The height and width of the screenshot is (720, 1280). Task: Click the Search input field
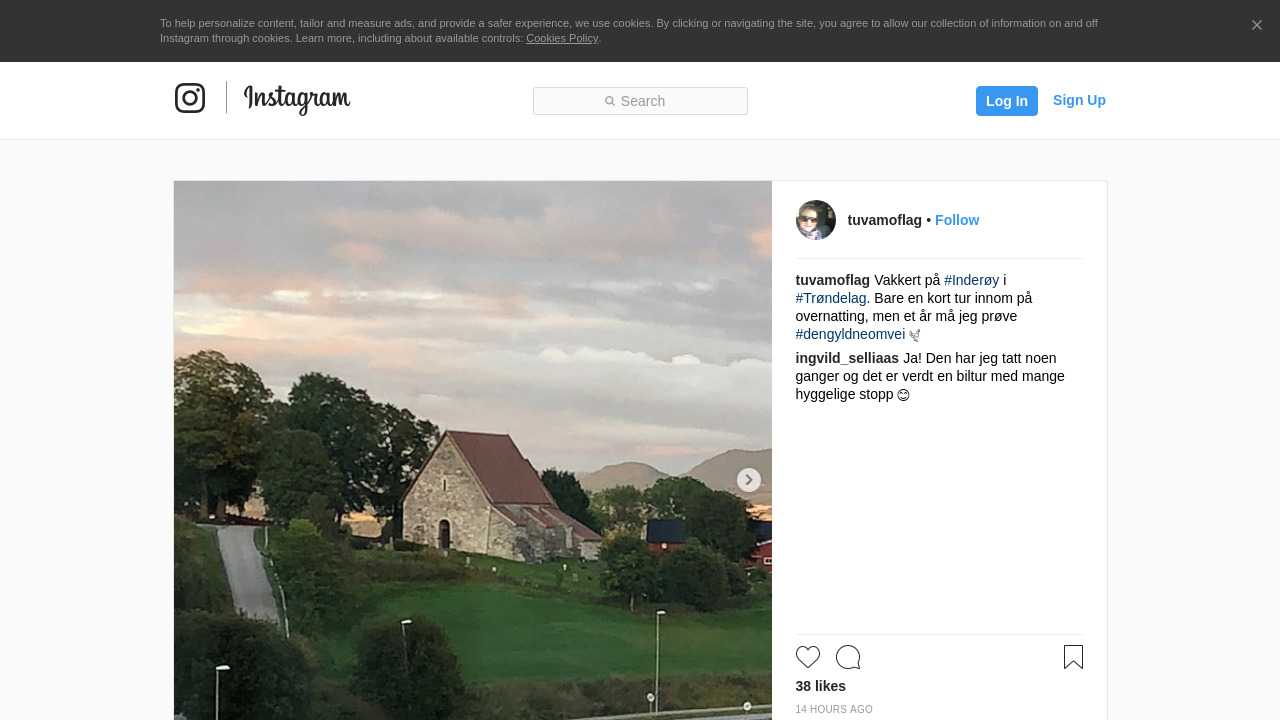[x=640, y=101]
